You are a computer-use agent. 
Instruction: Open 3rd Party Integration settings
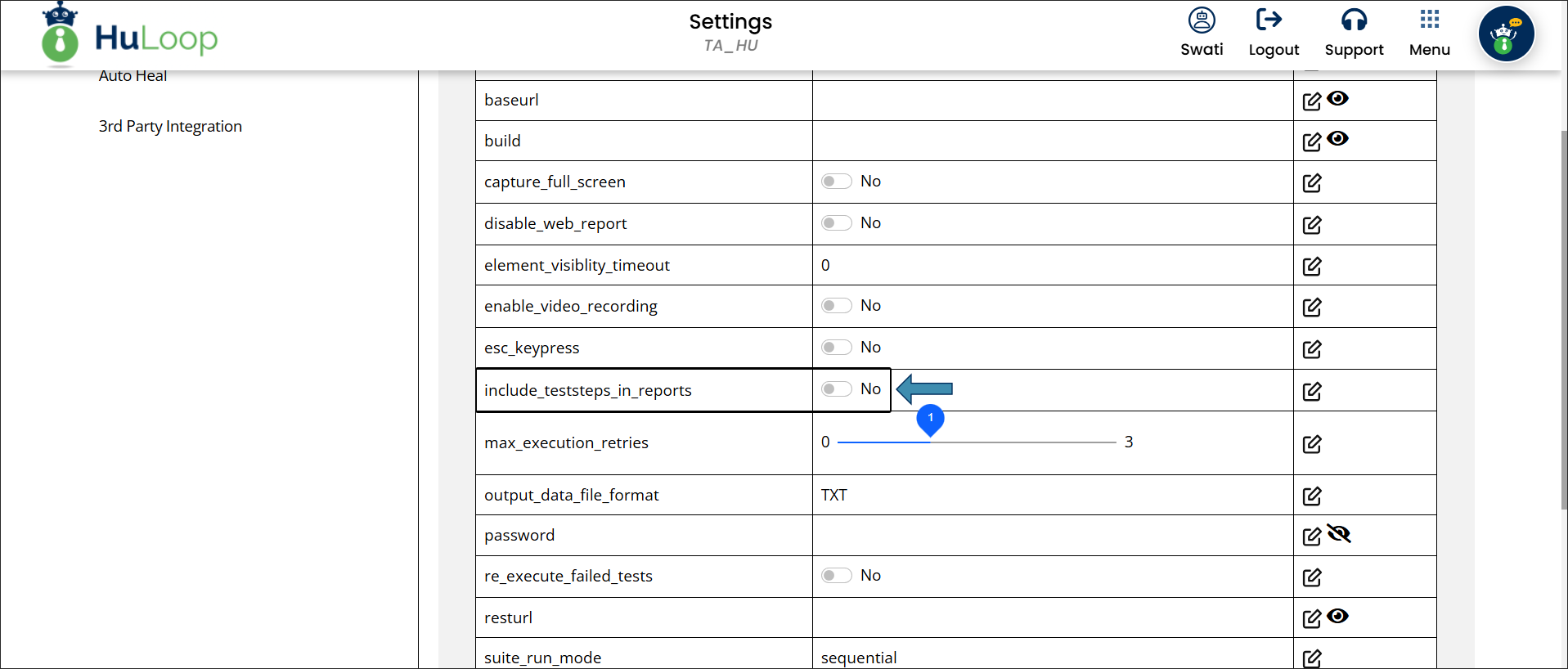click(x=170, y=126)
